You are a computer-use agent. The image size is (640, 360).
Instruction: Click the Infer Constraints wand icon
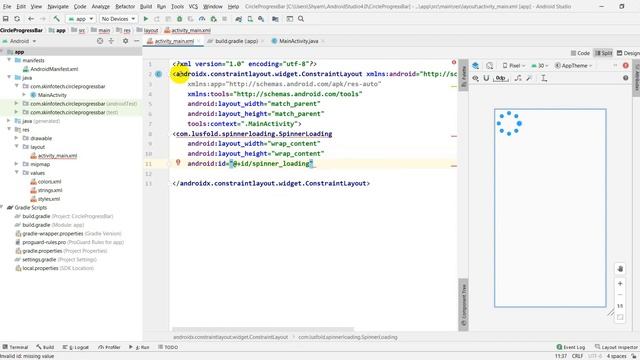click(x=529, y=78)
